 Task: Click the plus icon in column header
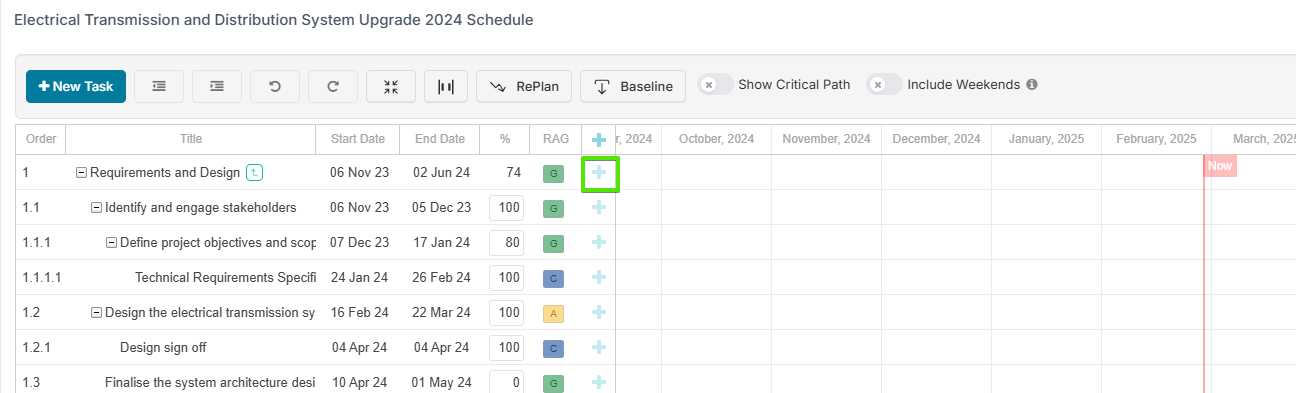(x=599, y=140)
